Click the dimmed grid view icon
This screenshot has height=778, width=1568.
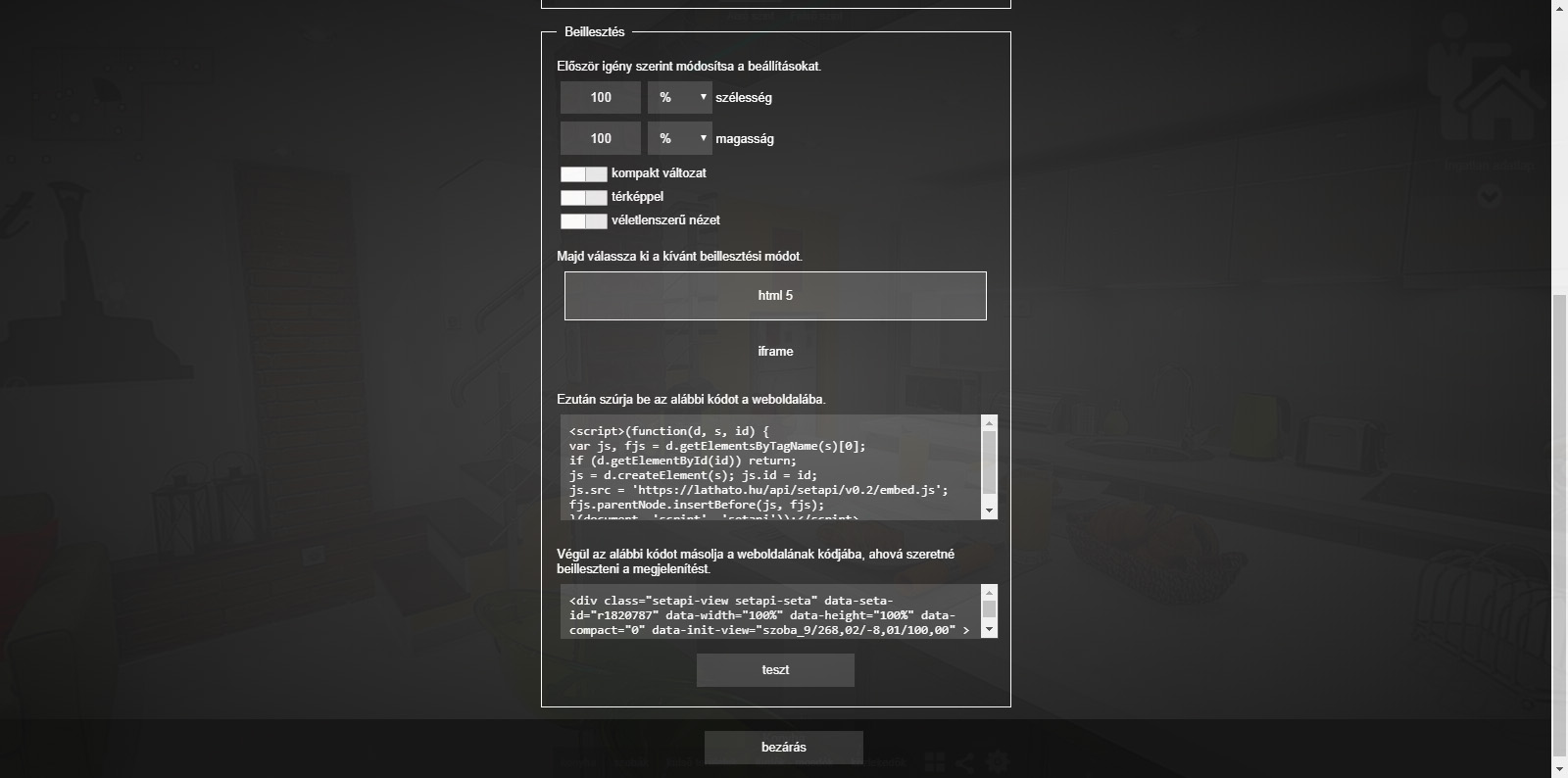pyautogui.click(x=934, y=761)
